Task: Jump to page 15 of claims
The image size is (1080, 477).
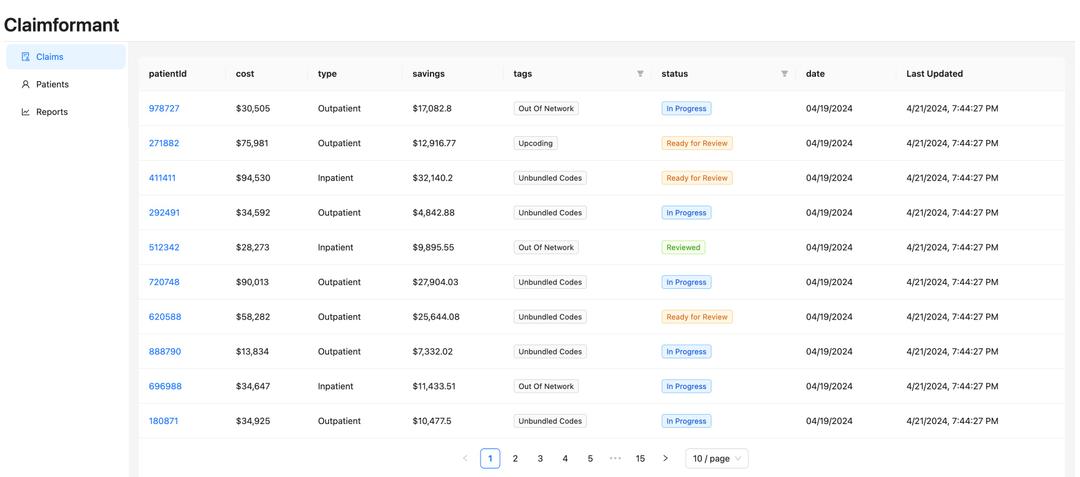Action: [x=640, y=459]
